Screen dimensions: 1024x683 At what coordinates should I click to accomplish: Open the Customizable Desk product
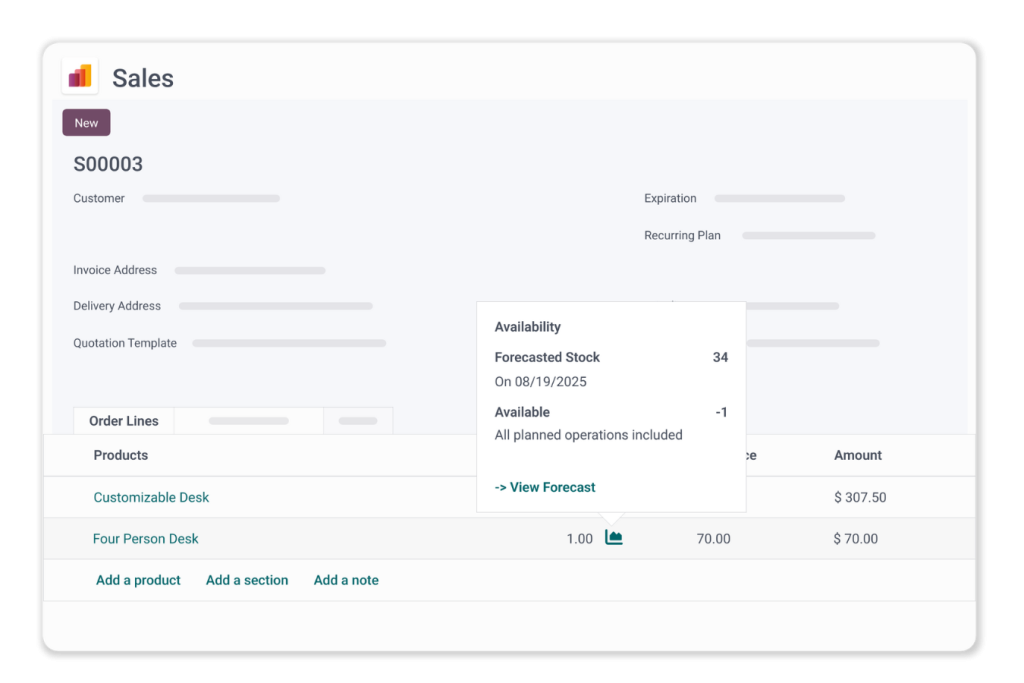[151, 497]
